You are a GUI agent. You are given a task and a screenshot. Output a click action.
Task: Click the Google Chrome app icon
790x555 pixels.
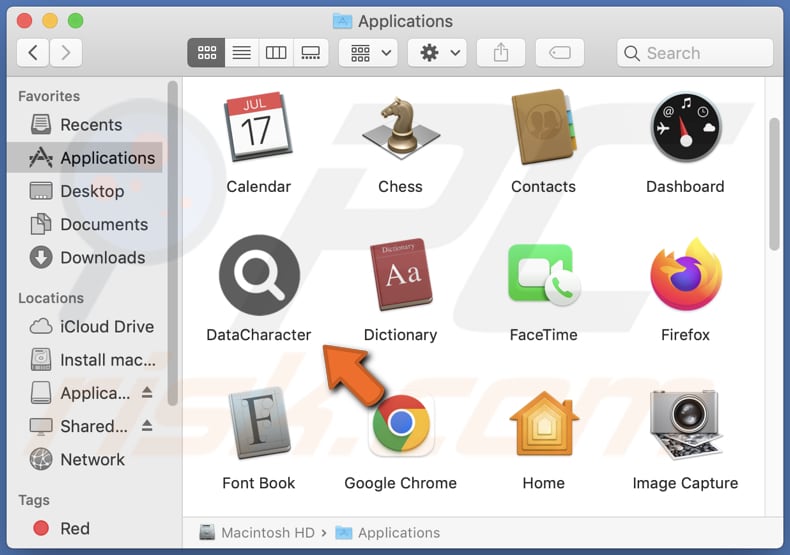pos(401,423)
